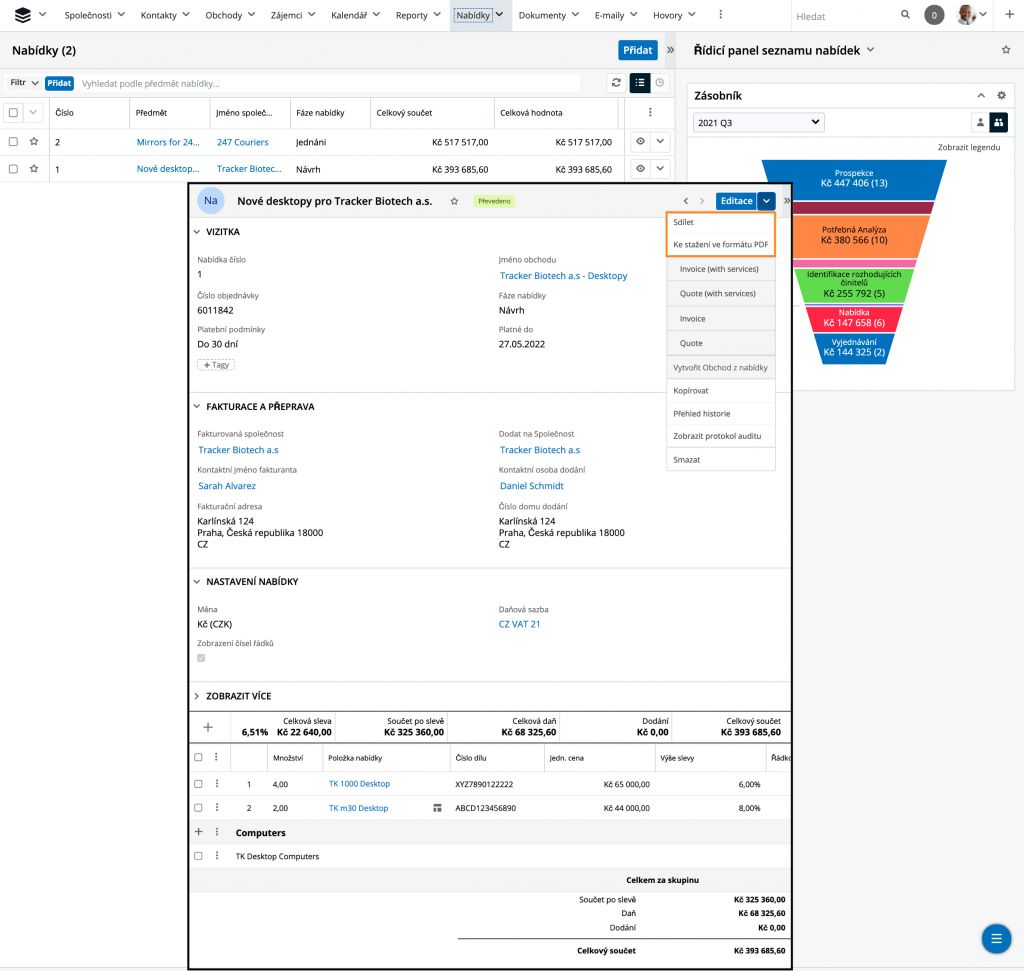Open the round menu button at bottom right

tap(995, 938)
